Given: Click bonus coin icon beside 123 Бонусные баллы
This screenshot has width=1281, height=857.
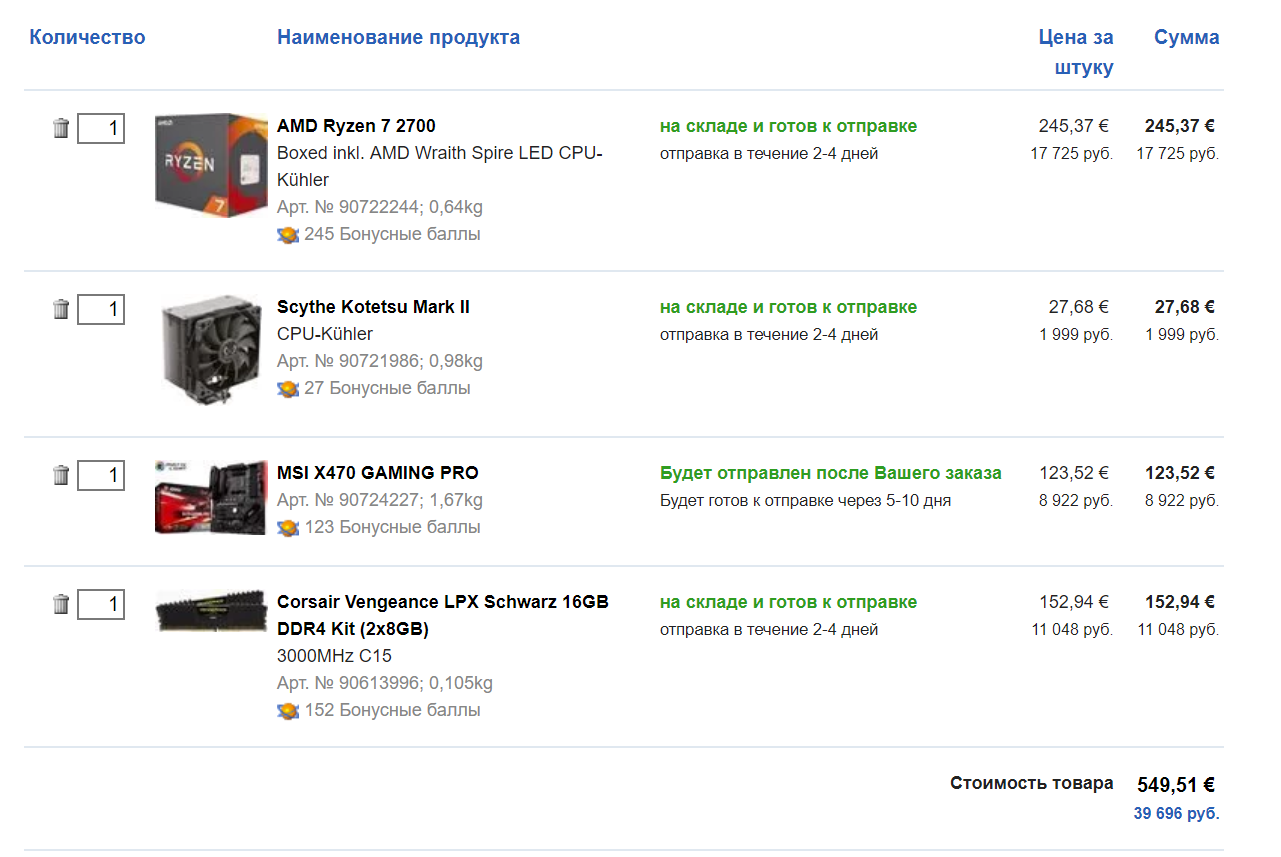Looking at the screenshot, I should pyautogui.click(x=288, y=528).
